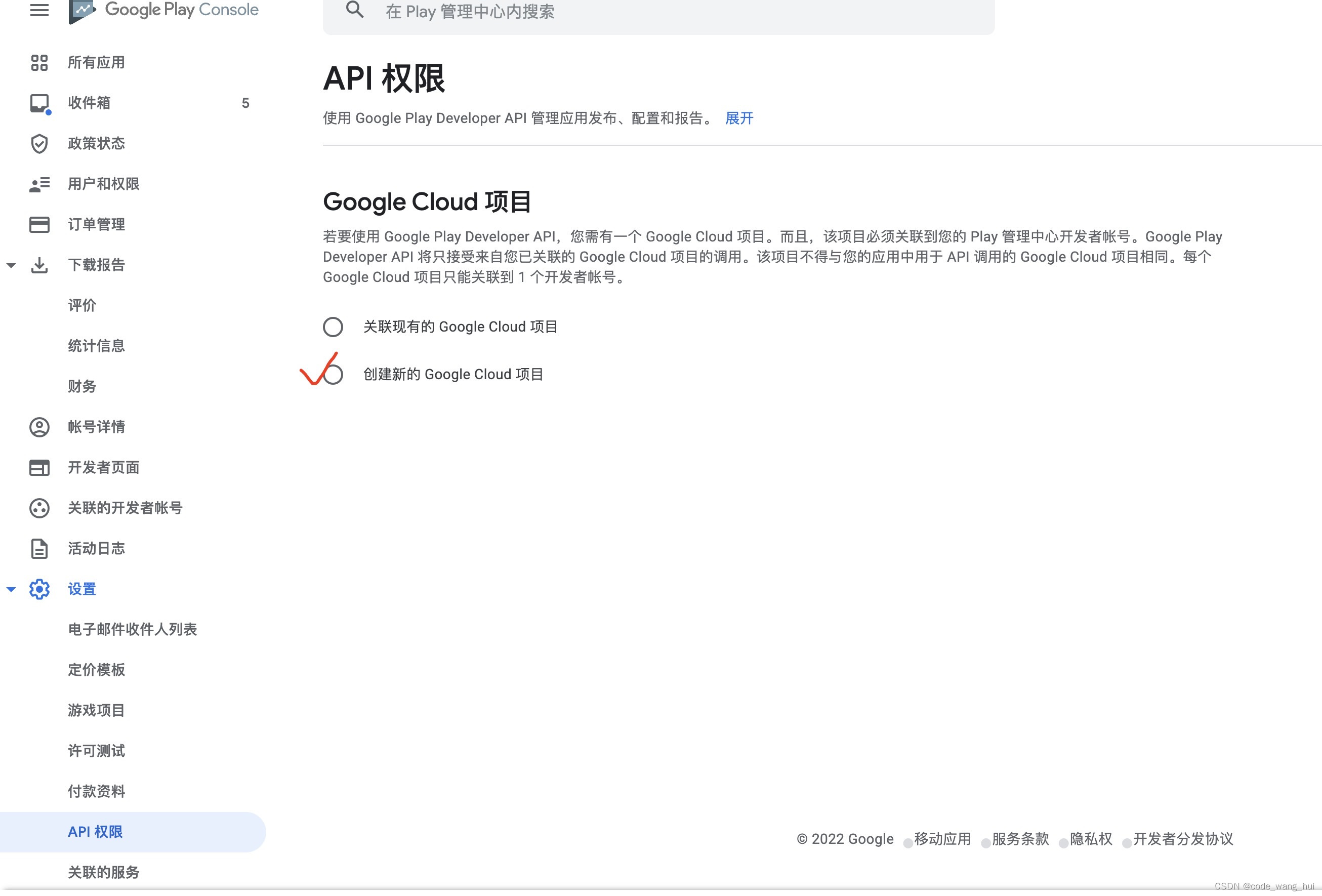
Task: Click the 设置 gear icon
Action: (x=38, y=589)
